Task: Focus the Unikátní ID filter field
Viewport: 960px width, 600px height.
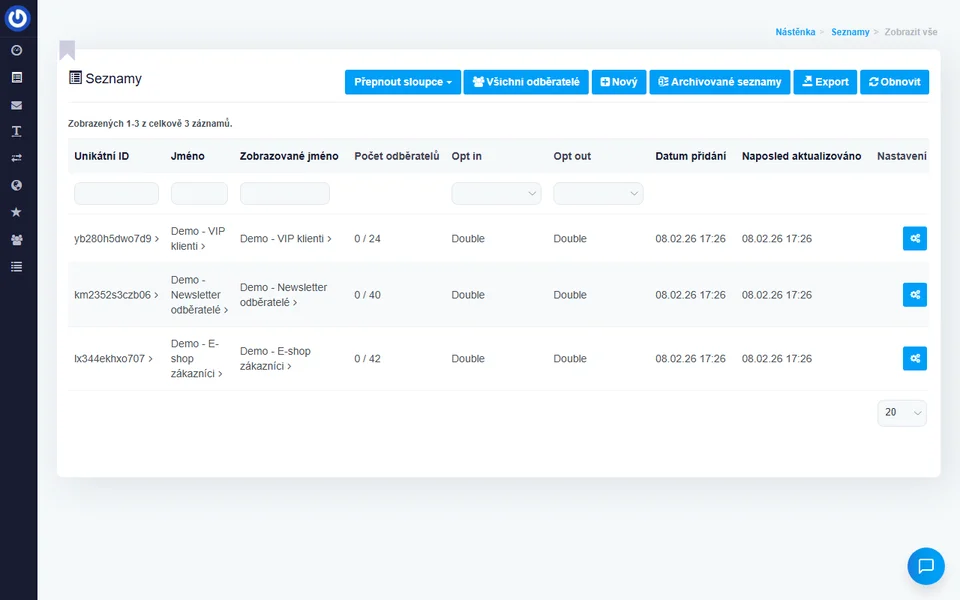Action: pos(116,194)
